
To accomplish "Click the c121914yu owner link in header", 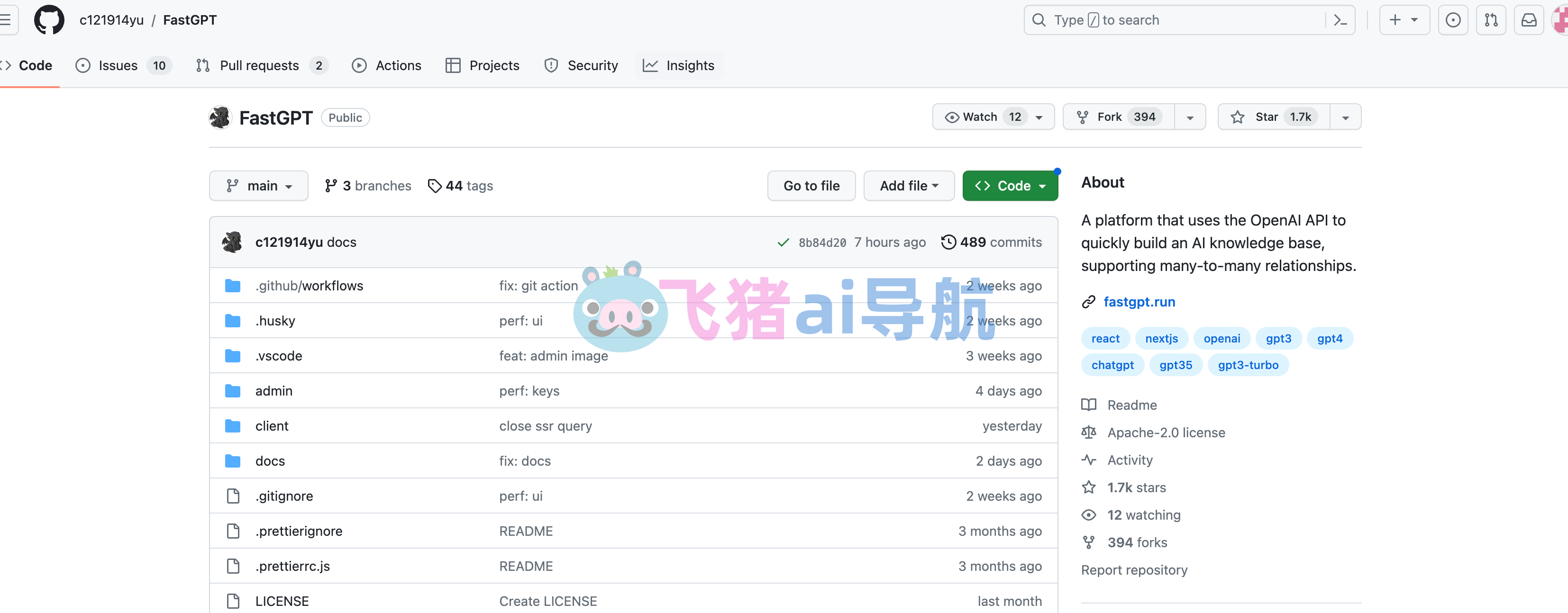I will pyautogui.click(x=111, y=20).
